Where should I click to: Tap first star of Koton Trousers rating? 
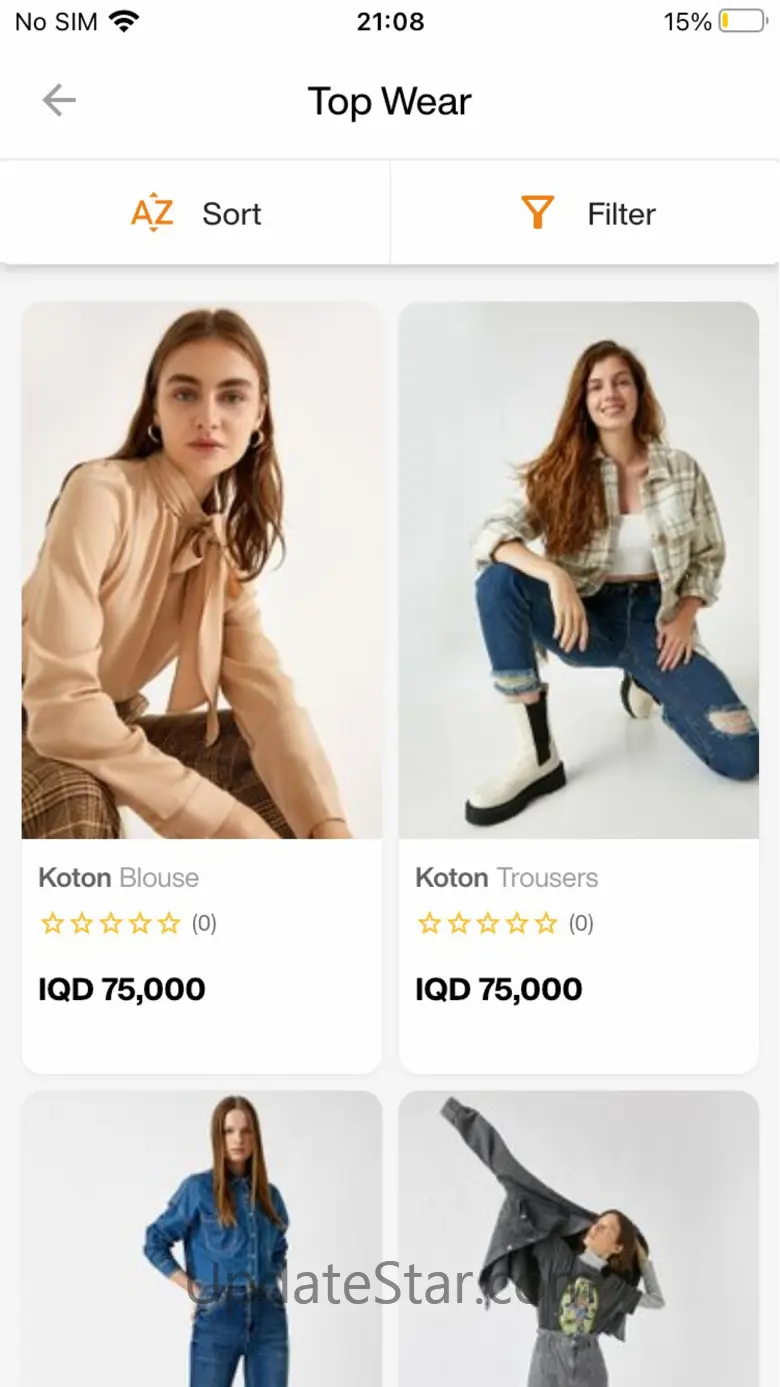(x=429, y=923)
